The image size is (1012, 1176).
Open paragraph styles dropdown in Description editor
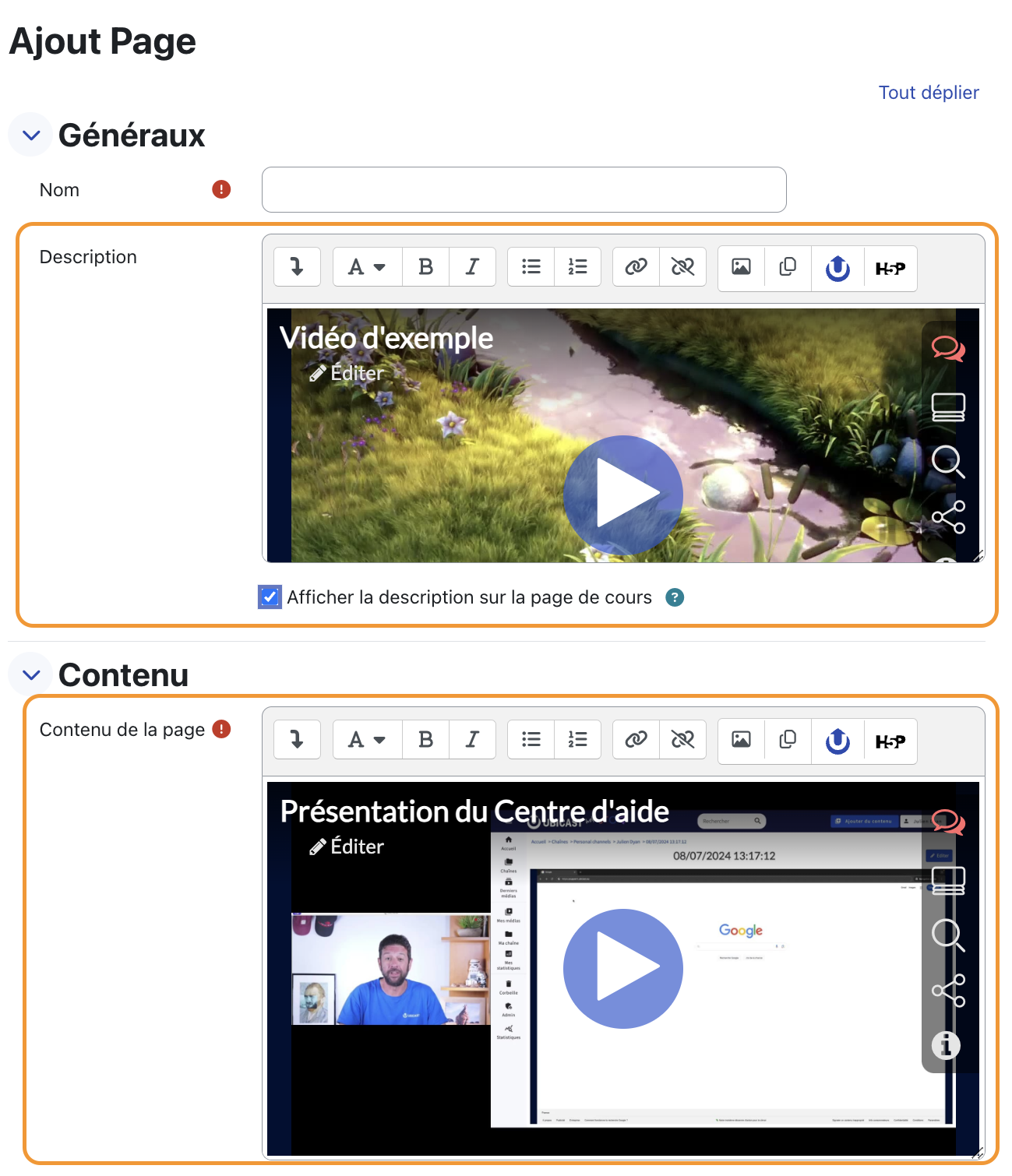(x=367, y=266)
